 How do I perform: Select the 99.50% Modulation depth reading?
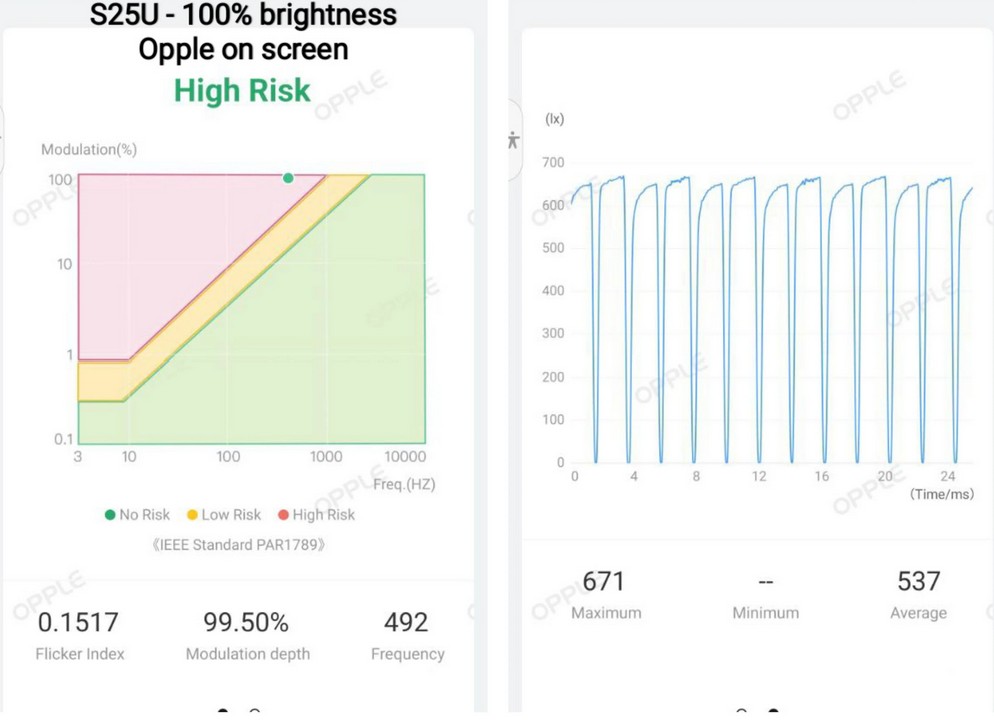(x=247, y=622)
